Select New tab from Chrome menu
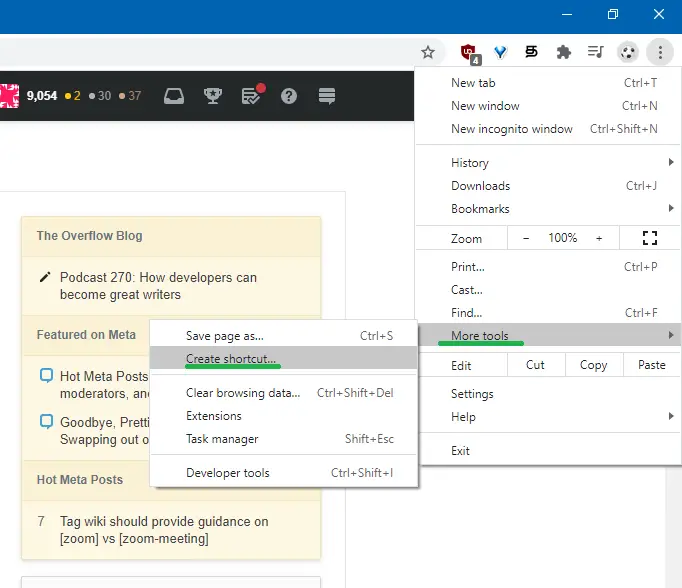682x588 pixels. [x=548, y=83]
